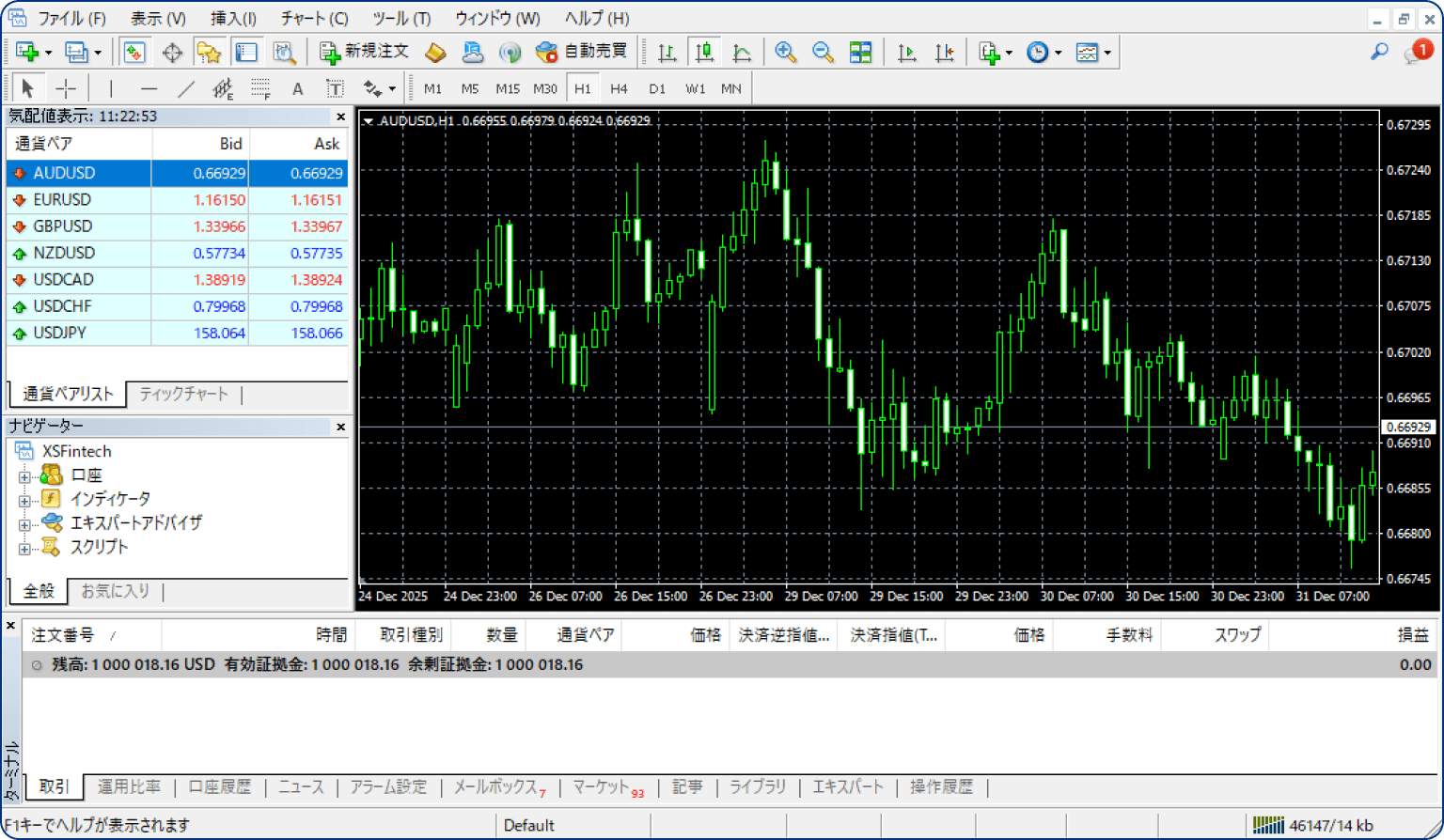Close the ナビゲーター panel
1444x840 pixels.
point(340,427)
